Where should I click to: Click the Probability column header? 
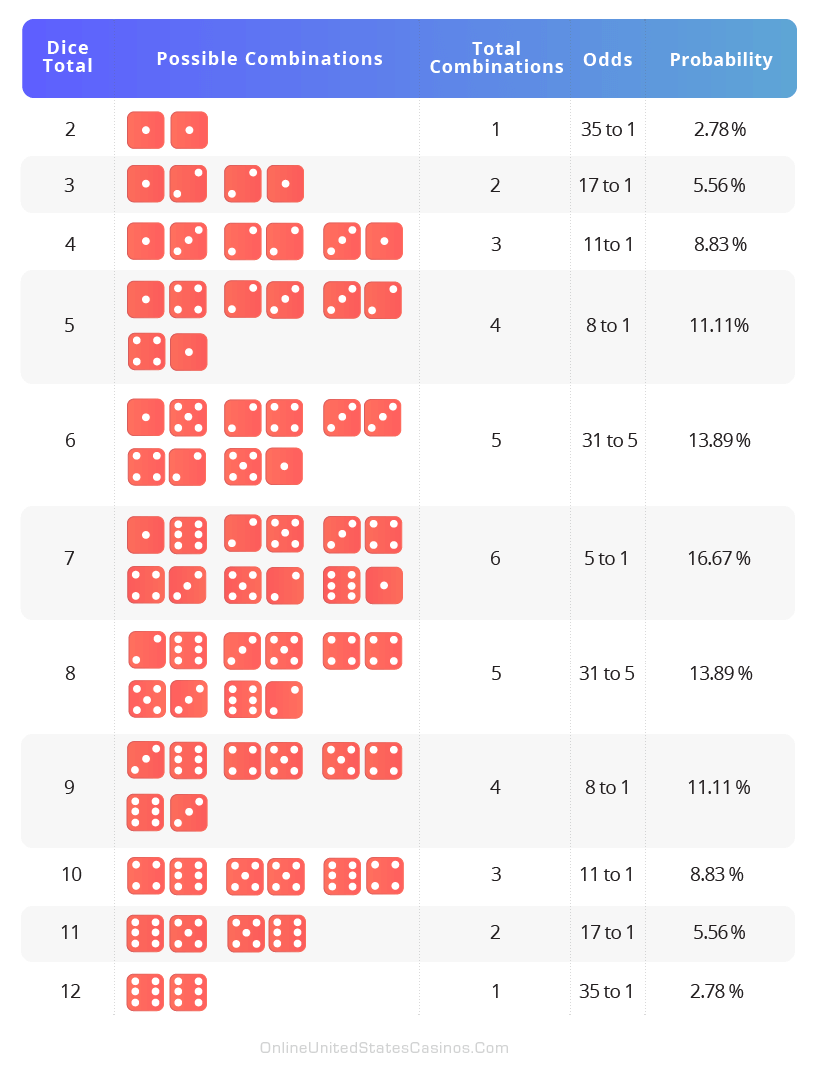[x=721, y=60]
